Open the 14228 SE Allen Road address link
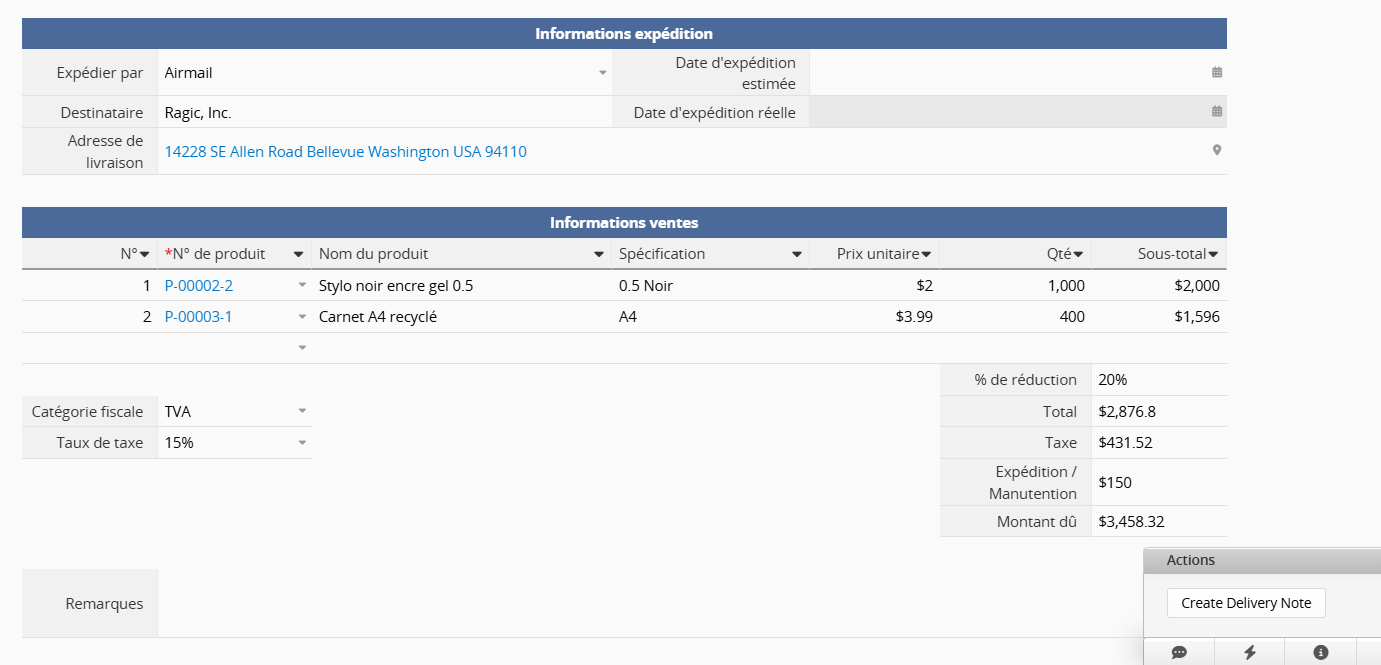 pos(345,152)
